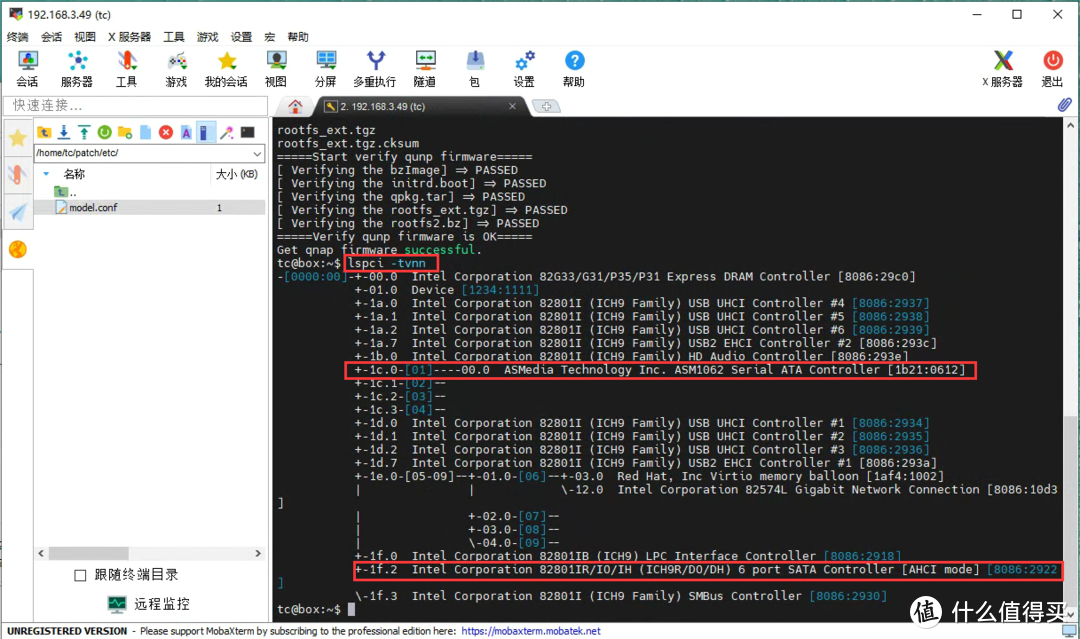Click the 远程监控 remote monitoring button
The image size is (1080, 639).
click(x=148, y=604)
